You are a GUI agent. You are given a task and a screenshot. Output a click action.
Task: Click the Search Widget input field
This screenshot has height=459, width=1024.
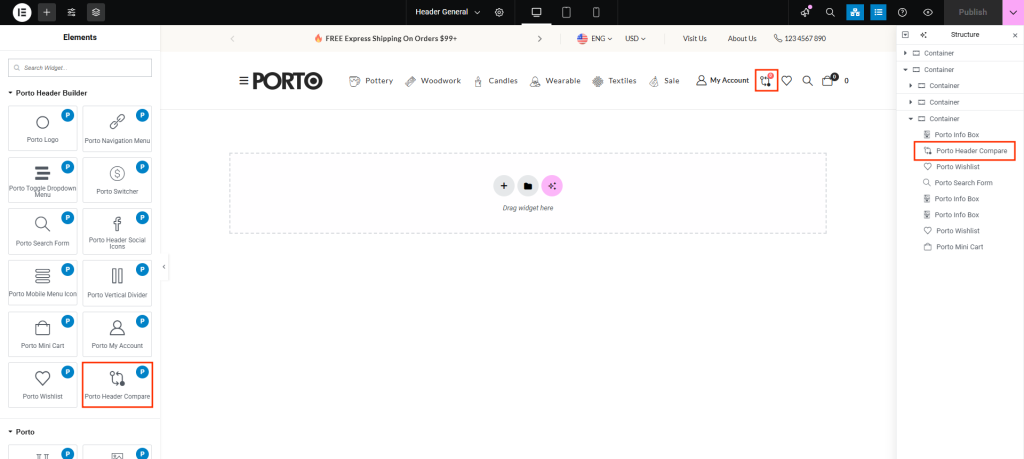(x=80, y=68)
